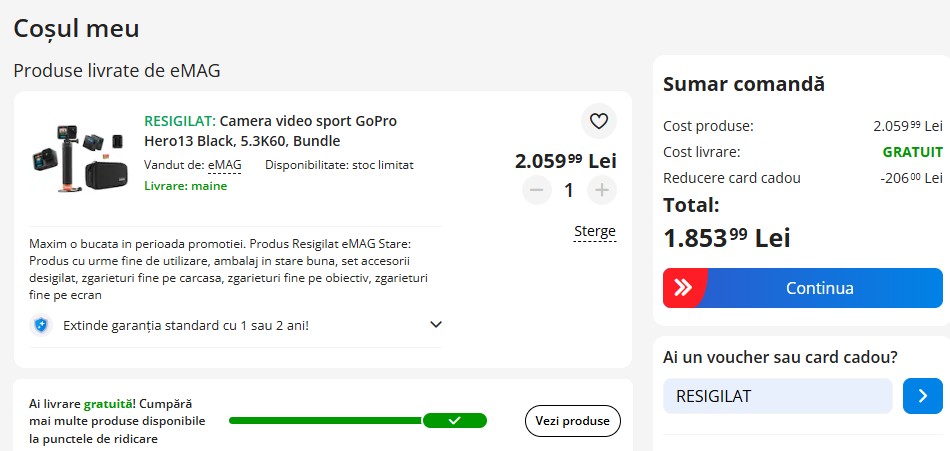Open Vezi produse button
Image resolution: width=950 pixels, height=451 pixels.
click(x=572, y=421)
